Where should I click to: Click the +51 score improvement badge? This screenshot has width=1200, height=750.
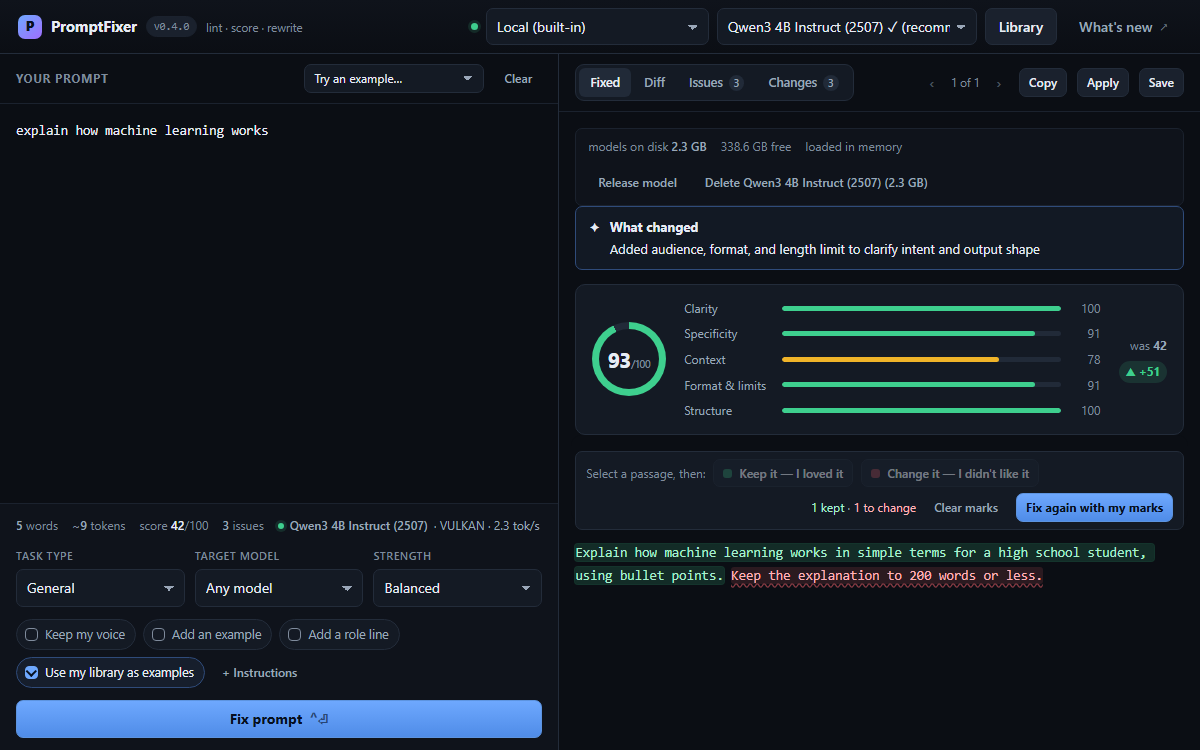point(1143,372)
